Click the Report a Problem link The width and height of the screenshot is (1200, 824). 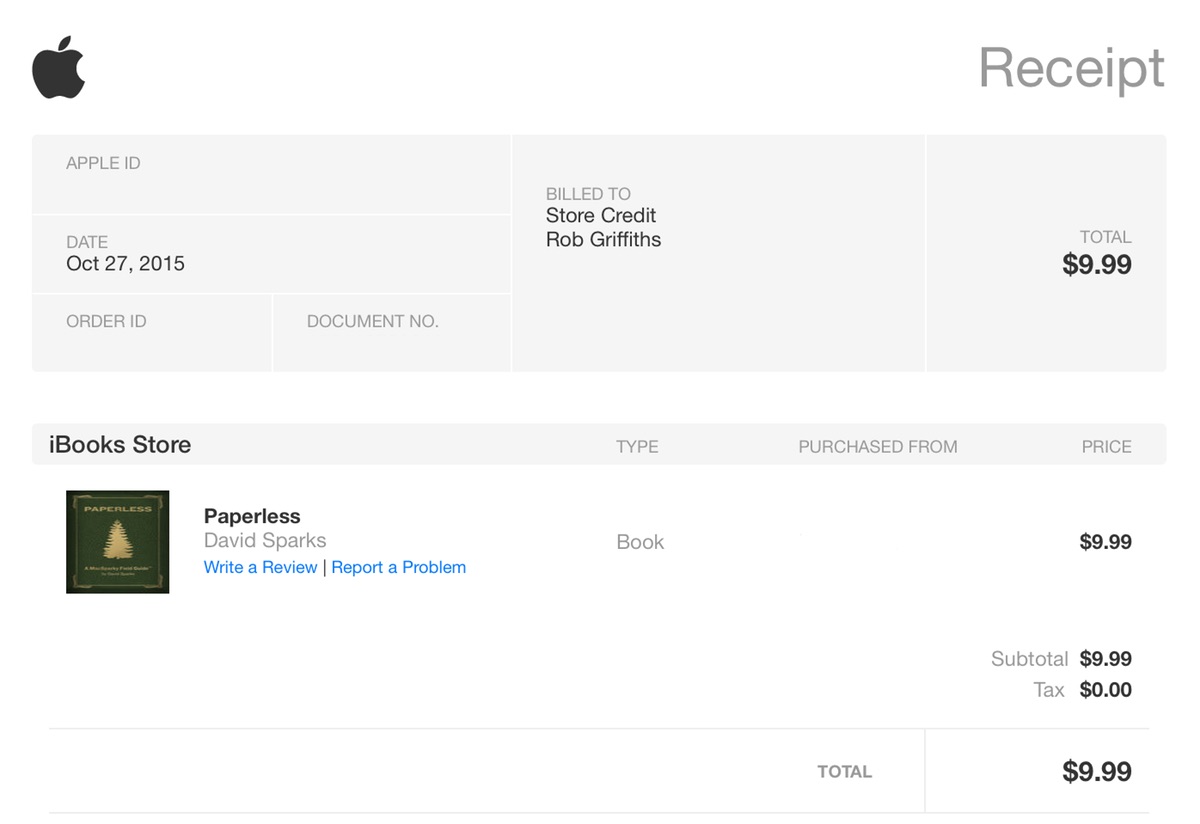point(399,567)
